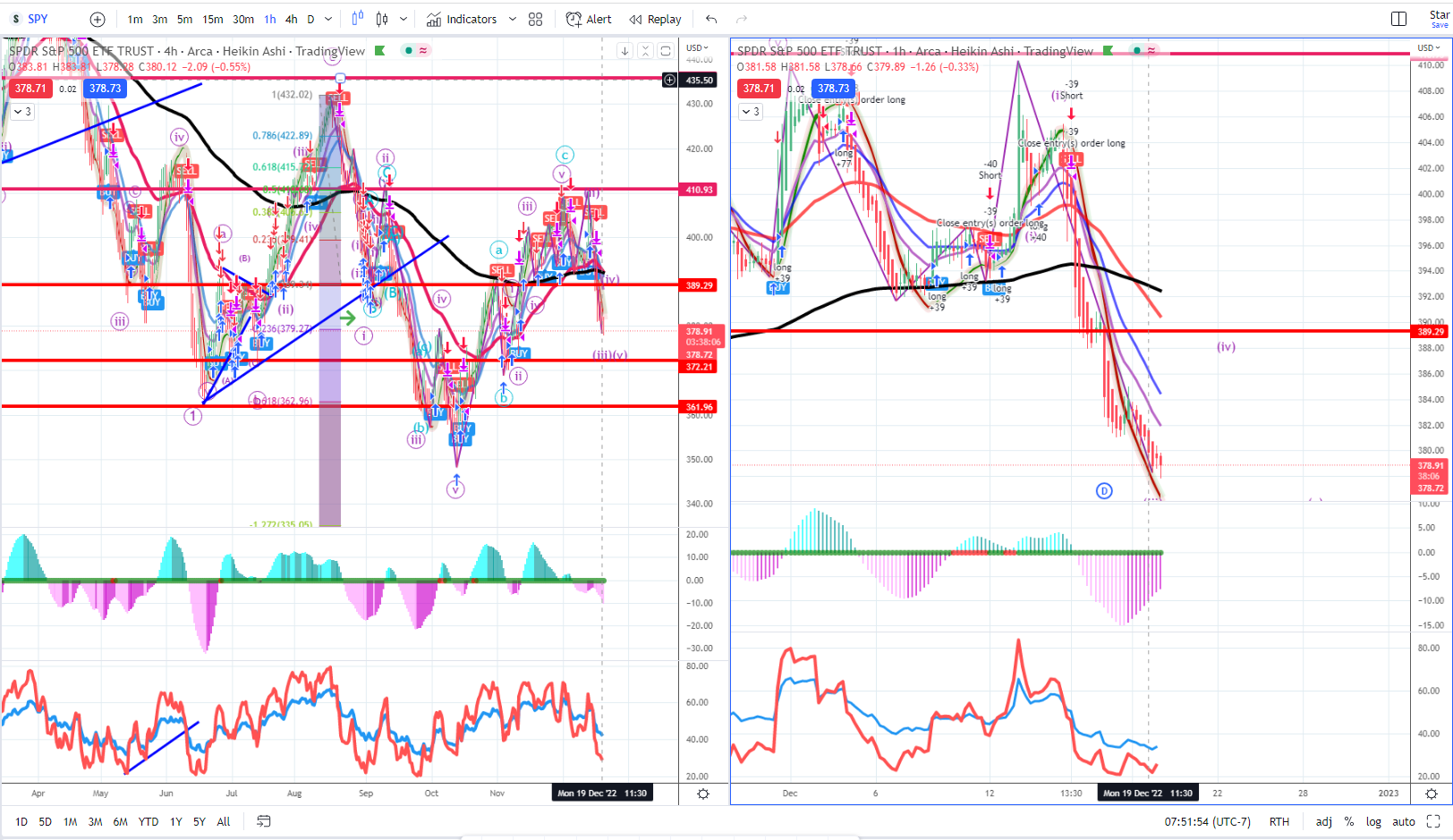Select the 15m timeframe
The height and width of the screenshot is (840, 1453).
tap(213, 19)
